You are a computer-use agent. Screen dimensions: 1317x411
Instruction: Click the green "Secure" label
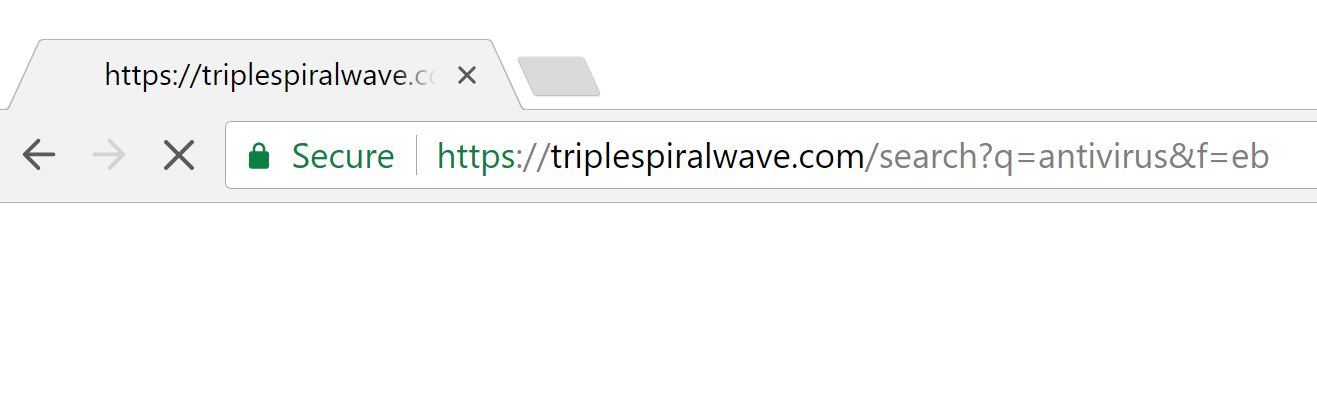click(343, 156)
